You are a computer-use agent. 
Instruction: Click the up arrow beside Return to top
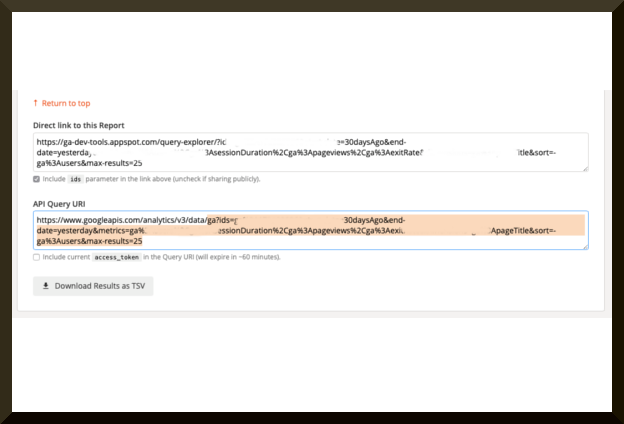pyautogui.click(x=35, y=103)
